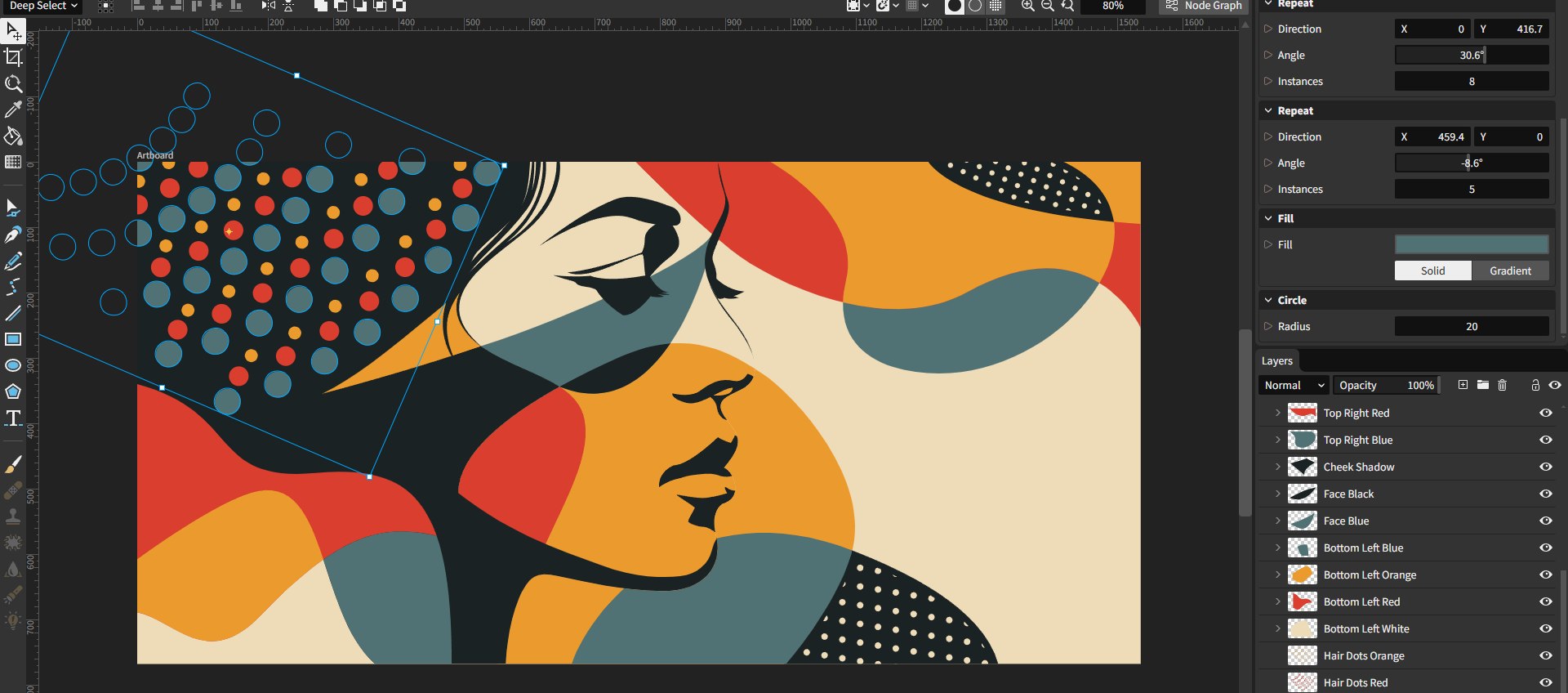Screen dimensions: 1568x693
Task: Activate the Rectangle tool
Action: [13, 339]
